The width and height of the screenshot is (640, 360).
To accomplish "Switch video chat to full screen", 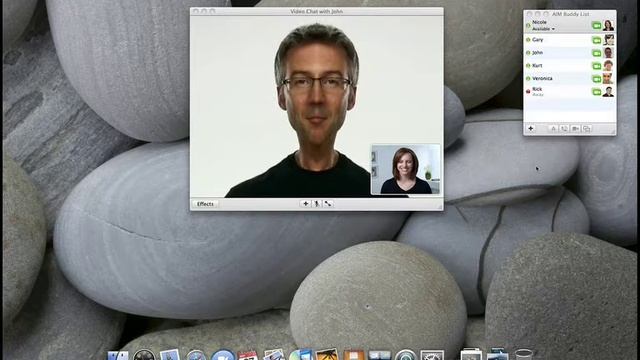I will pos(328,203).
